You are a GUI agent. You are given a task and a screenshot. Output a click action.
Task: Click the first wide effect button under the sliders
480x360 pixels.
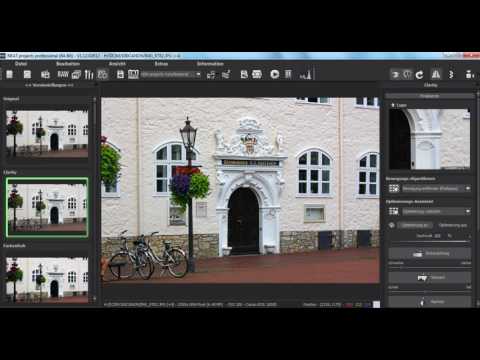430,254
